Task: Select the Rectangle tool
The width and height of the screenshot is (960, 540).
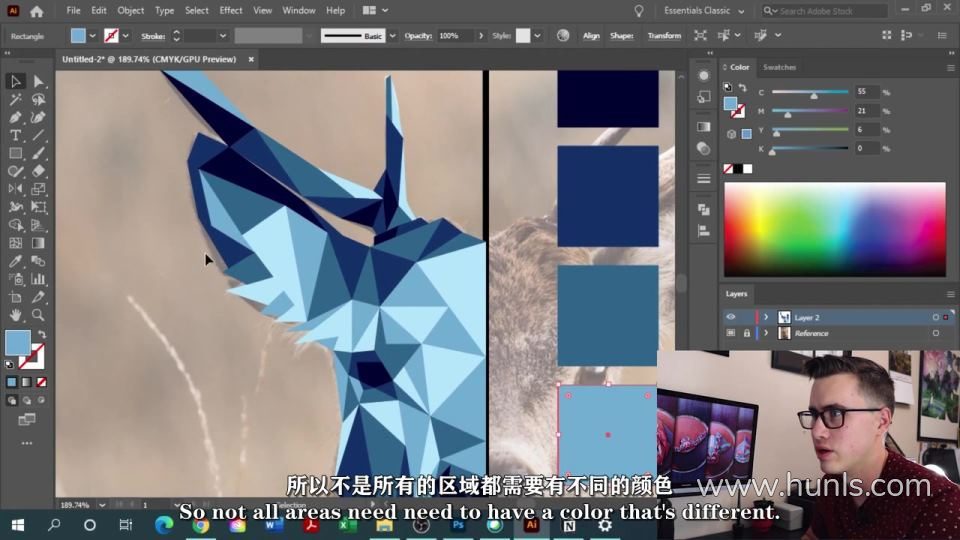Action: (x=15, y=153)
